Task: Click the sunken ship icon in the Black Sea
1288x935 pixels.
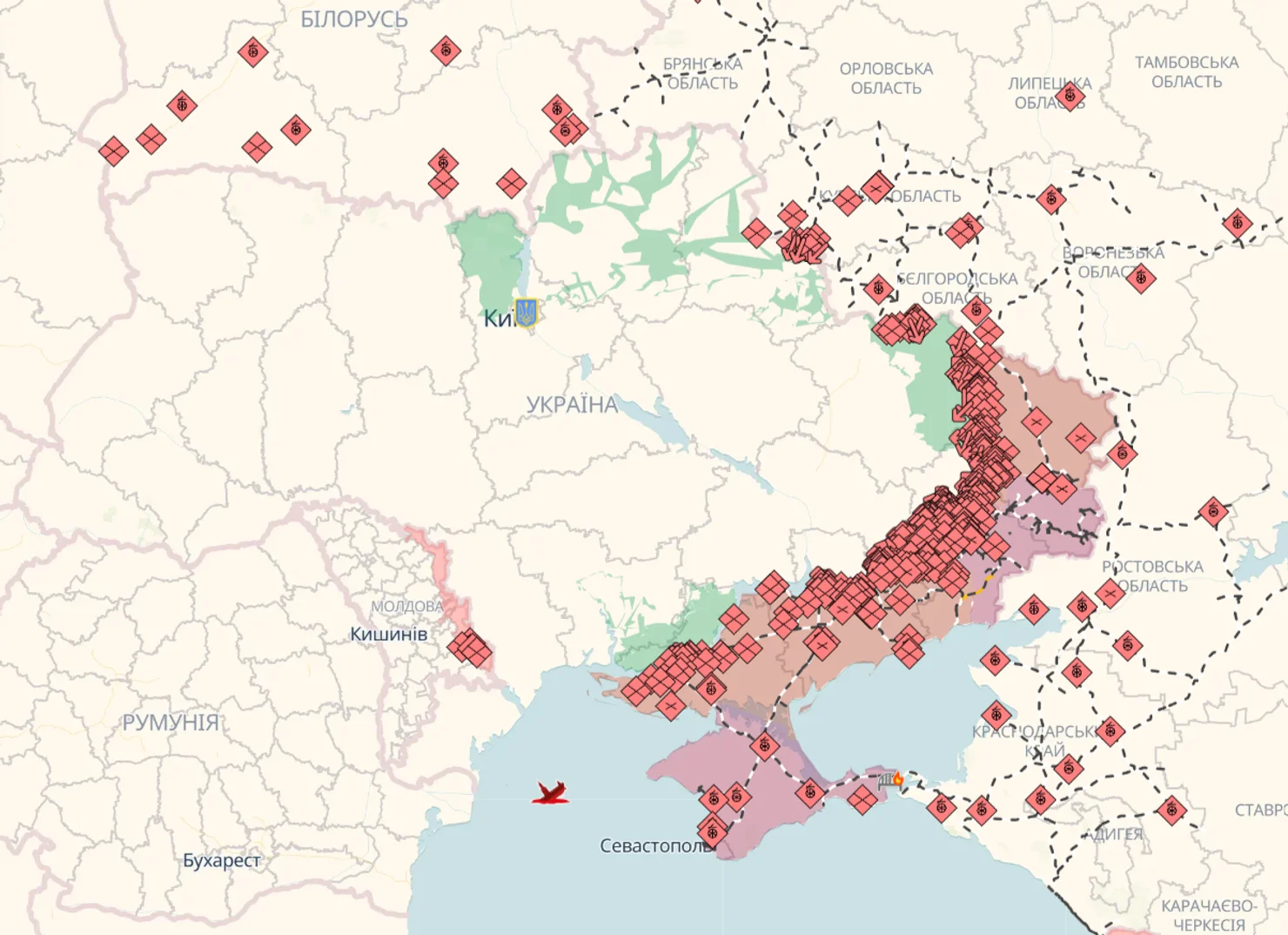Action: pos(550,792)
